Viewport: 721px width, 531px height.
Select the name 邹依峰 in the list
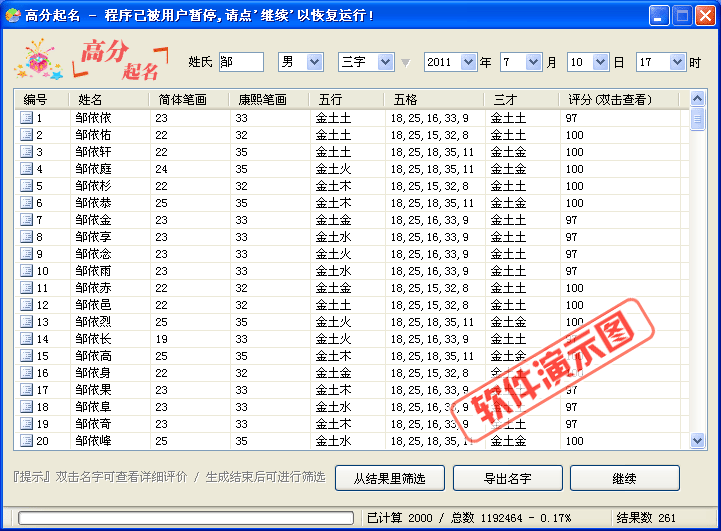[93, 441]
